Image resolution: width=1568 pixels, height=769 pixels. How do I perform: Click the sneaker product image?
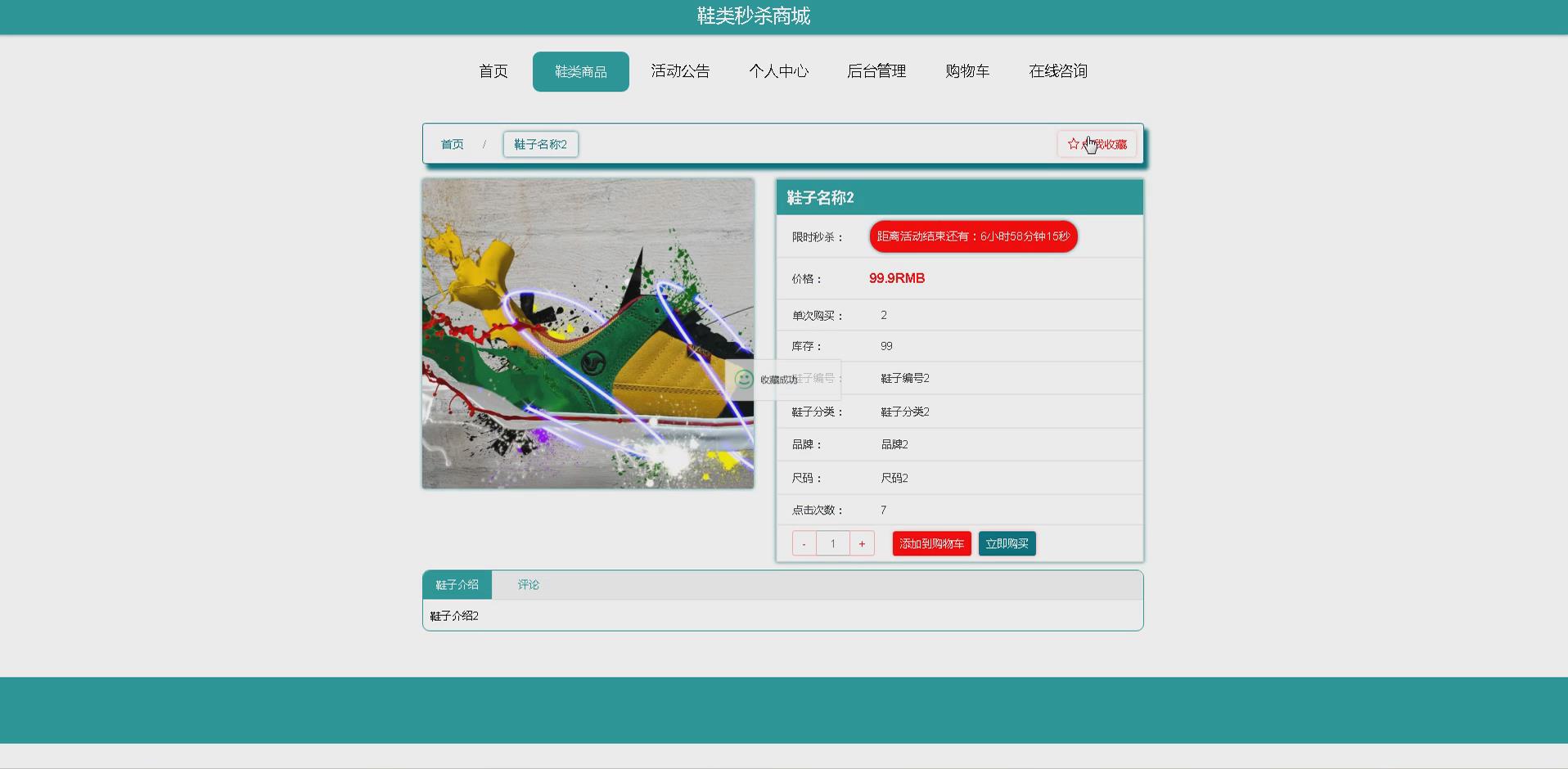(x=588, y=333)
